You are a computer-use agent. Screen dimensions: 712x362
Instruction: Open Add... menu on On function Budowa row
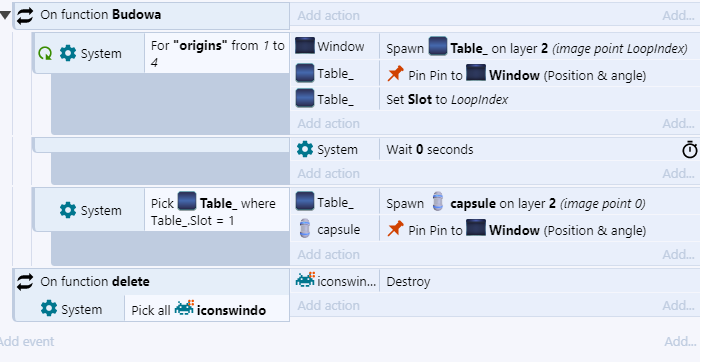(x=678, y=15)
